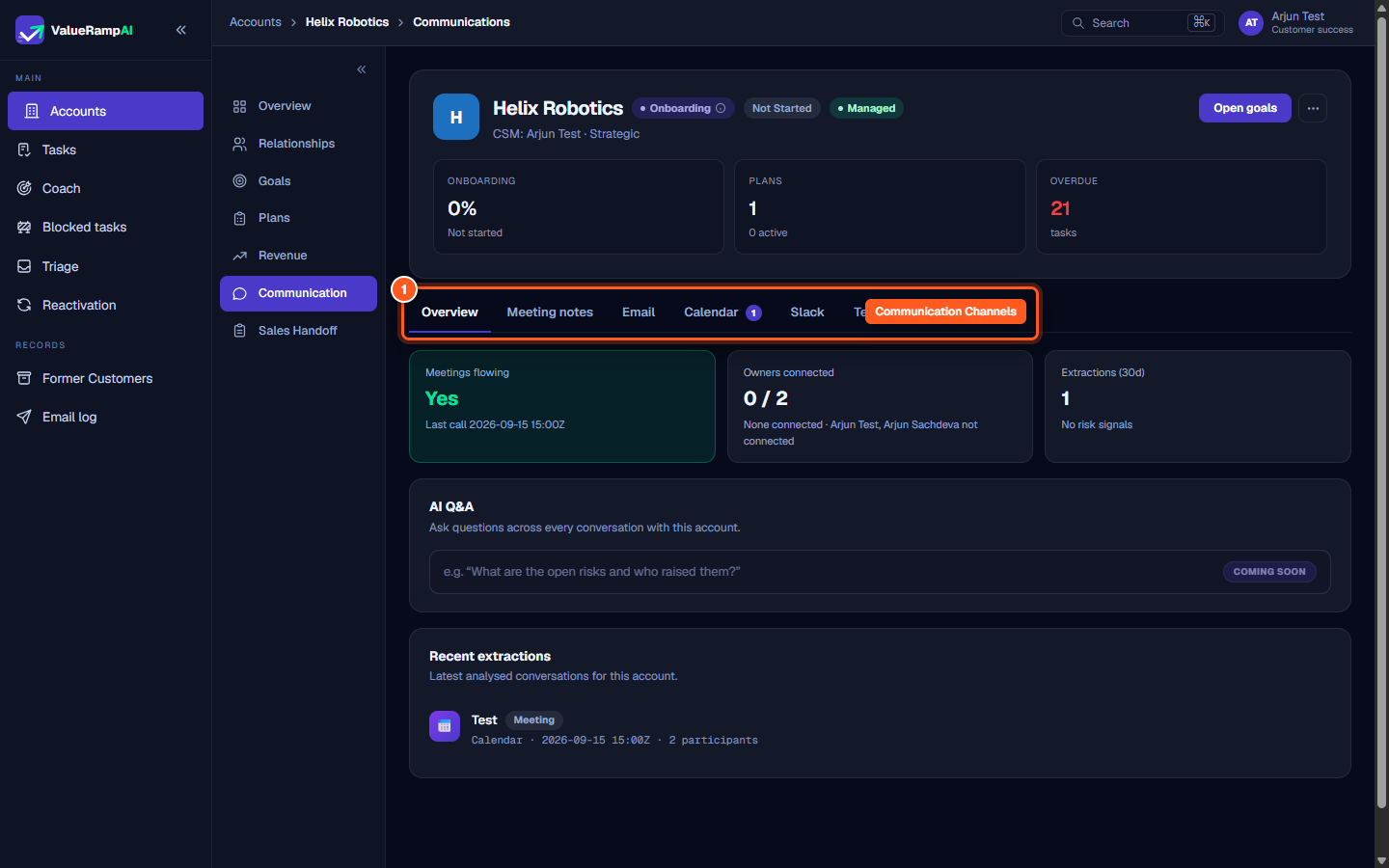
Task: Open the three-dot more options menu
Action: tap(1313, 108)
